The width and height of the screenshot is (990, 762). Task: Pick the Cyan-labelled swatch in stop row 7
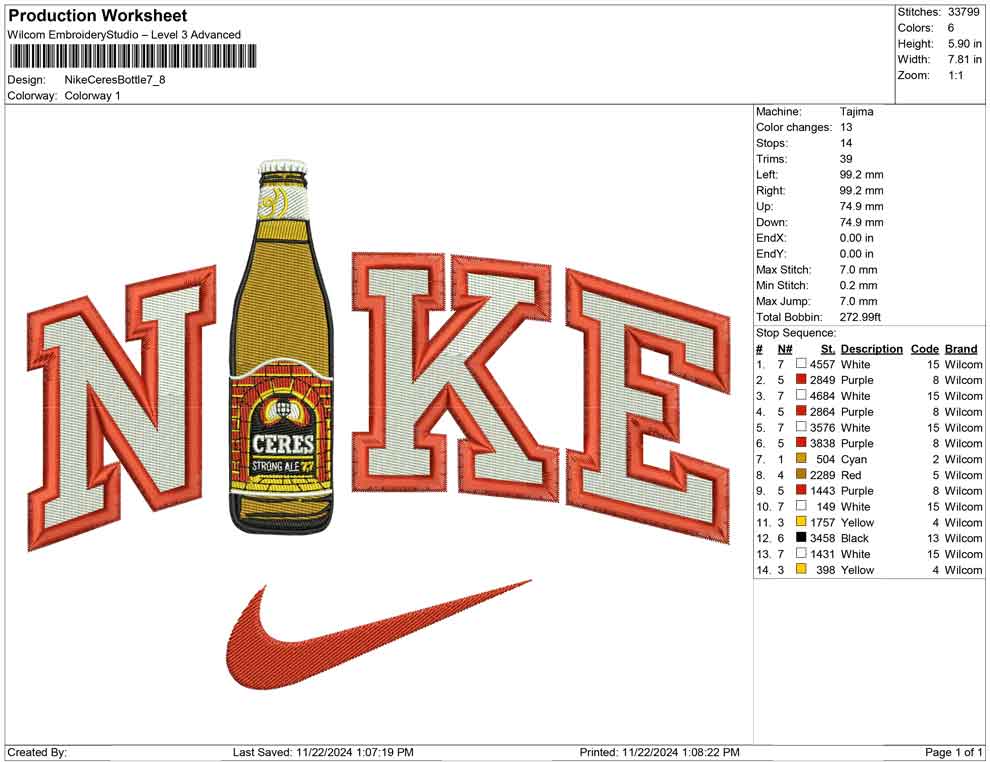tap(801, 458)
